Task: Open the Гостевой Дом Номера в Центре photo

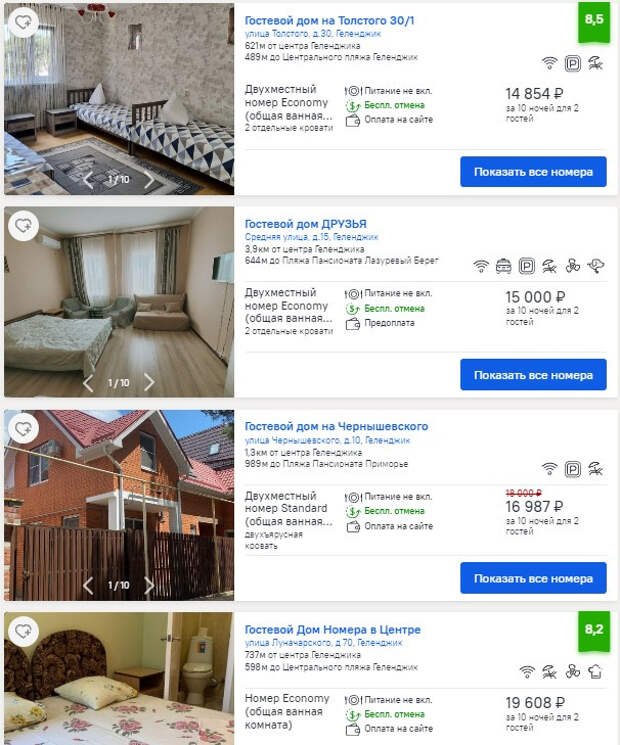Action: click(119, 678)
